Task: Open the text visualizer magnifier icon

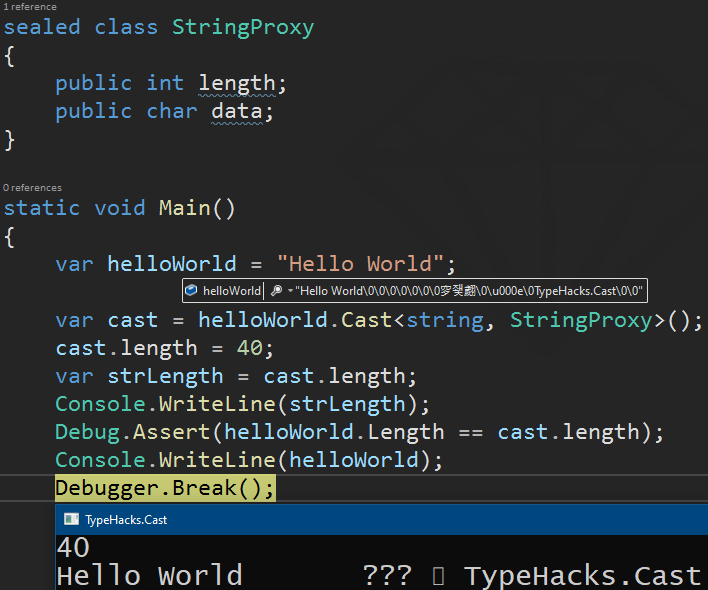Action: pos(276,291)
